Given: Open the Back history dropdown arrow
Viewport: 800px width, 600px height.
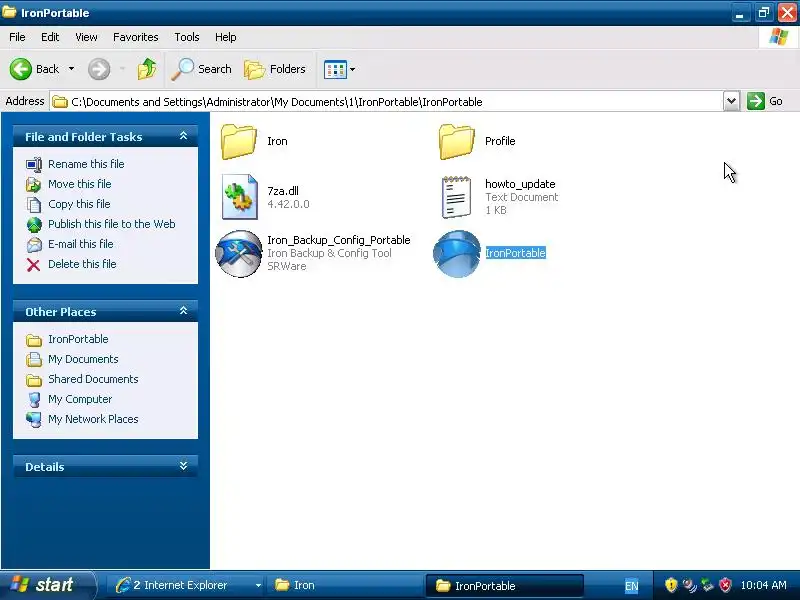Looking at the screenshot, I should tap(71, 69).
